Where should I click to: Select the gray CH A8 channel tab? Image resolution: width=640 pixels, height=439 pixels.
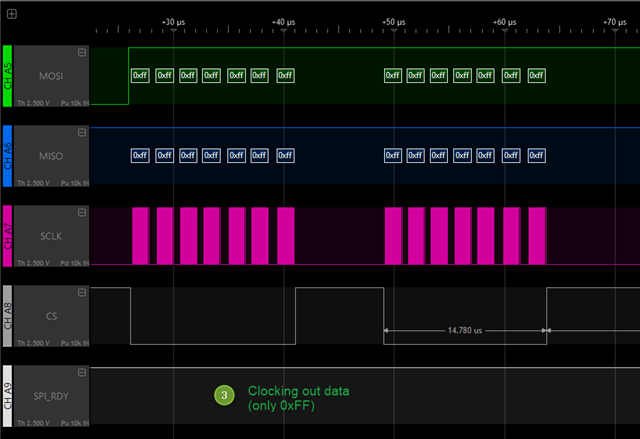7,316
